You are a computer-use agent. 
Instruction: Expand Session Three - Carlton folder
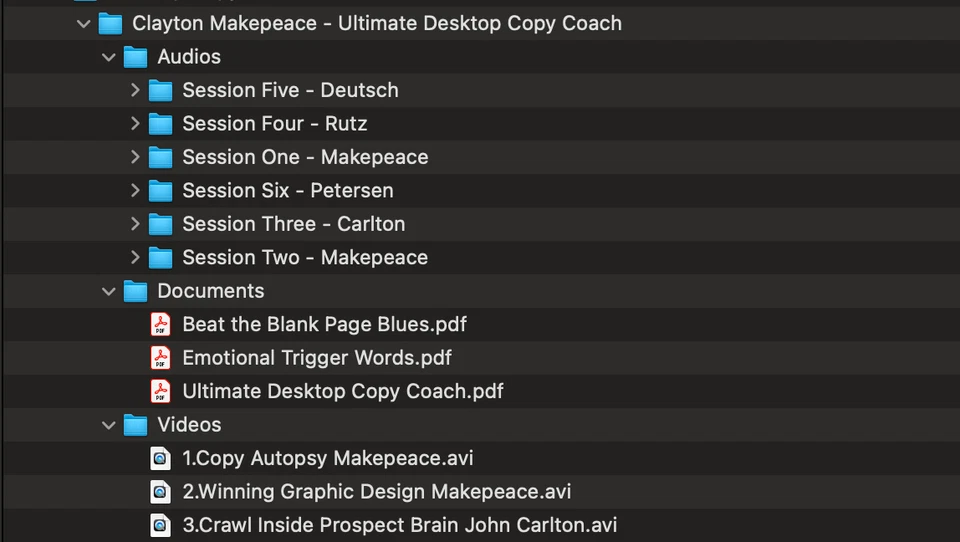(135, 224)
